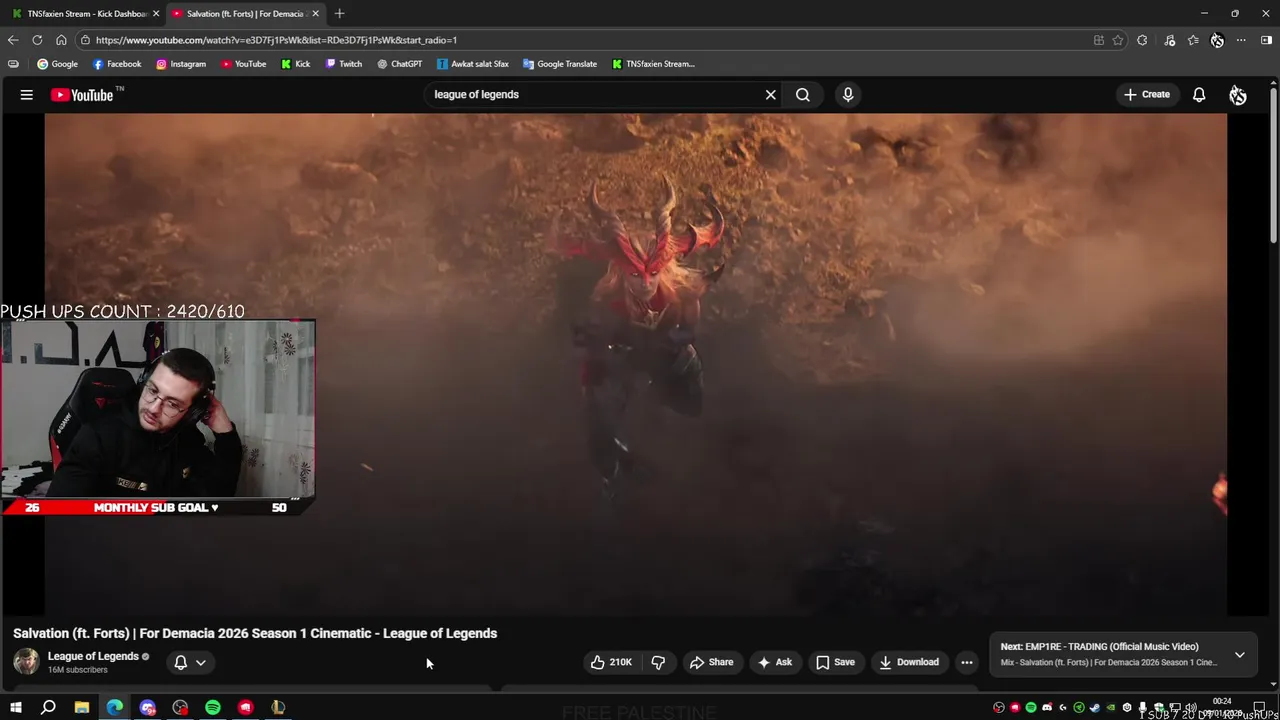Open browser profile icon
This screenshot has height=720, width=1280.
pos(1217,40)
